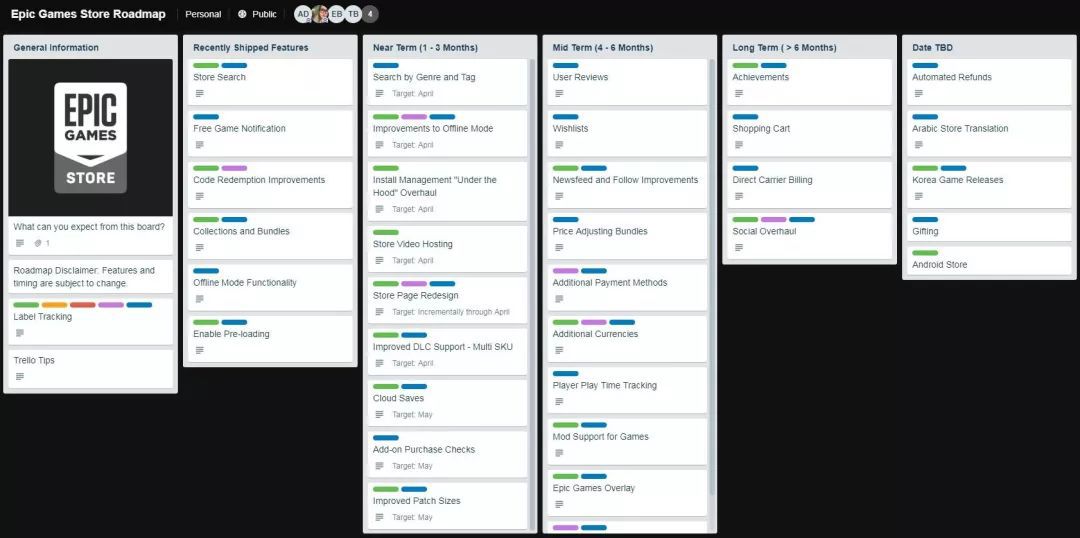
Task: Click description icon on Social Overhaul card
Action: 738,247
